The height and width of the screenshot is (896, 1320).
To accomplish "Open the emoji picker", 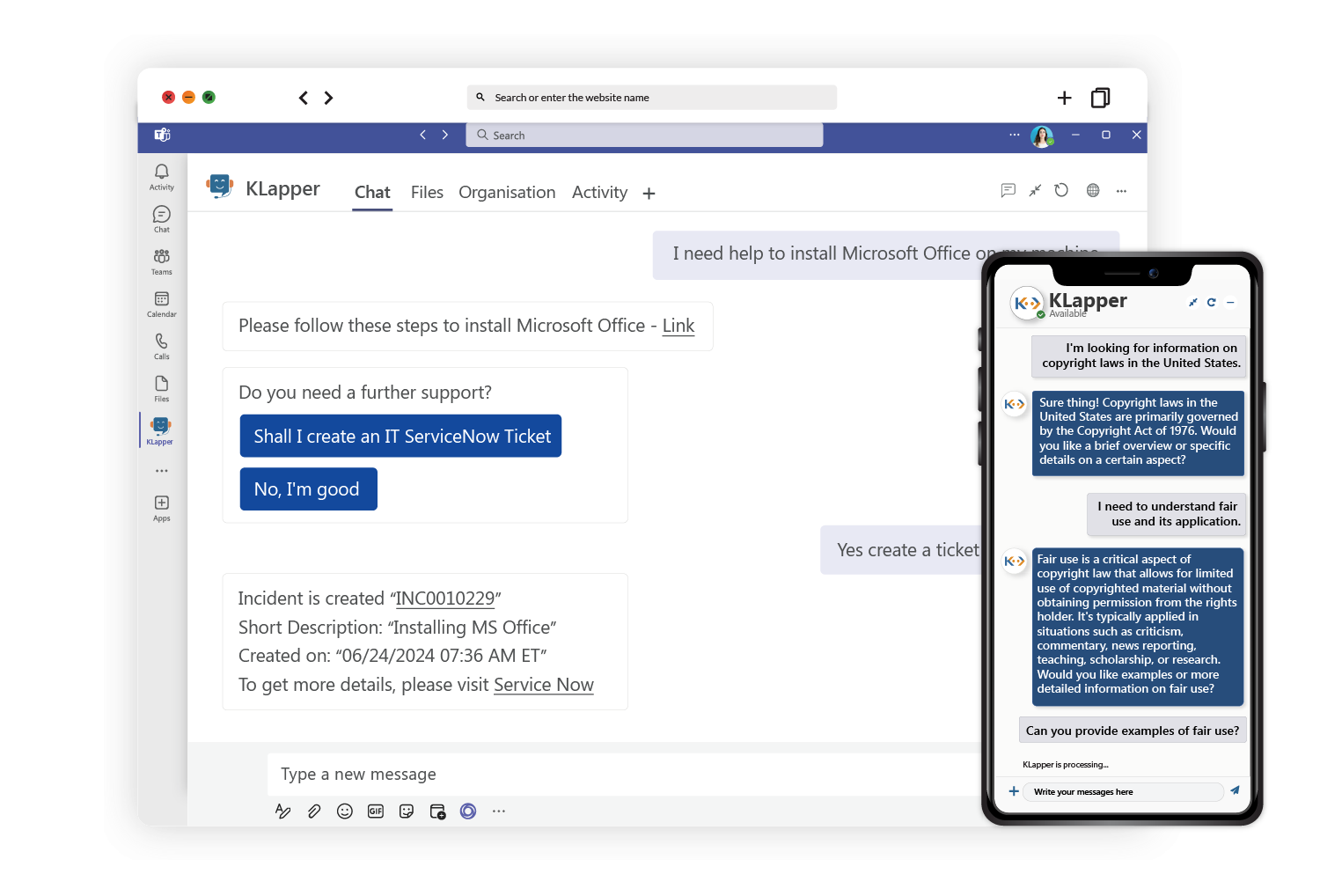I will pos(345,812).
